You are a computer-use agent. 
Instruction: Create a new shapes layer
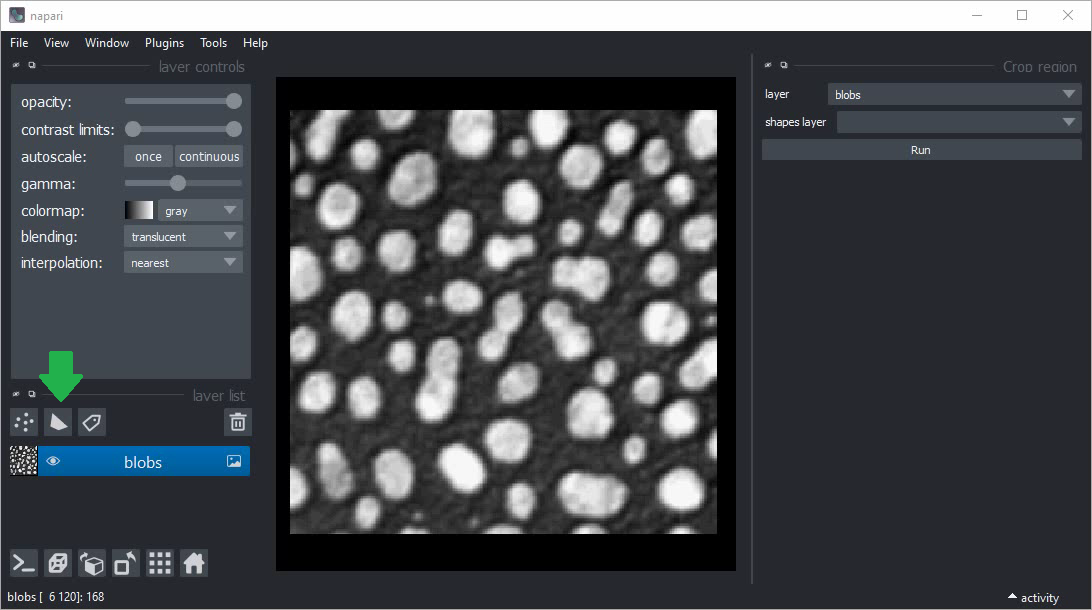[58, 422]
